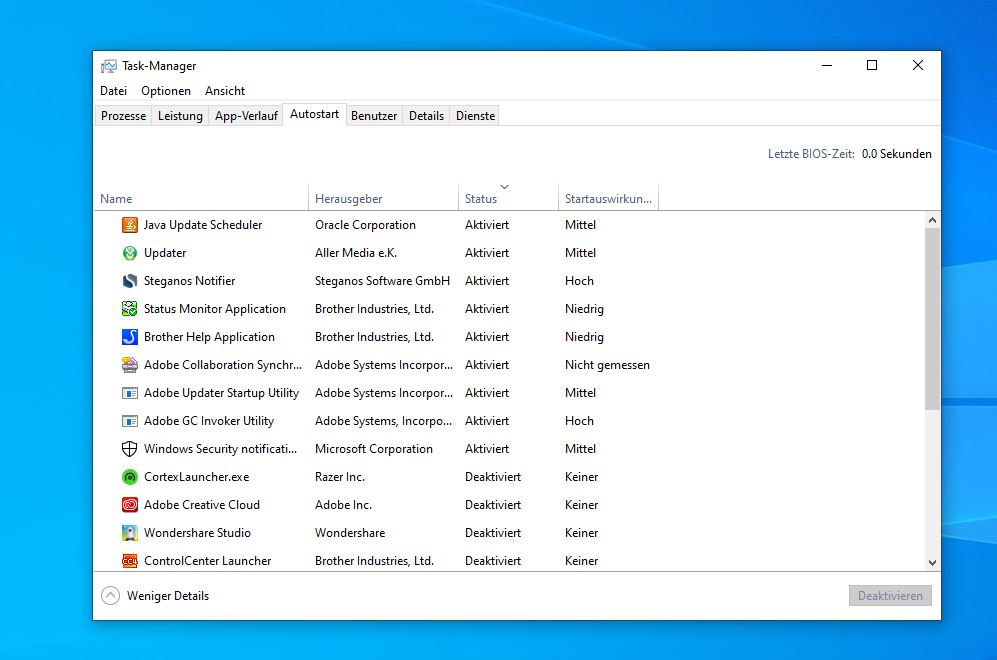This screenshot has width=997, height=660.
Task: Select the Java Update Scheduler row name
Action: pos(203,225)
